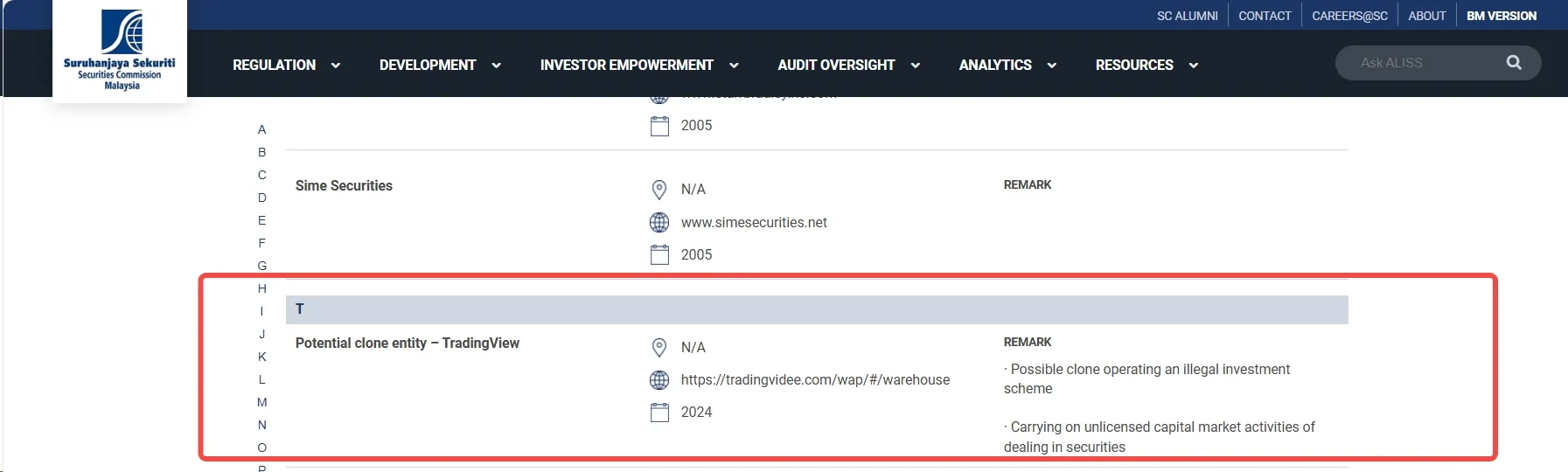Jump to letter G in alphabet index
This screenshot has height=472, width=1568.
(261, 266)
